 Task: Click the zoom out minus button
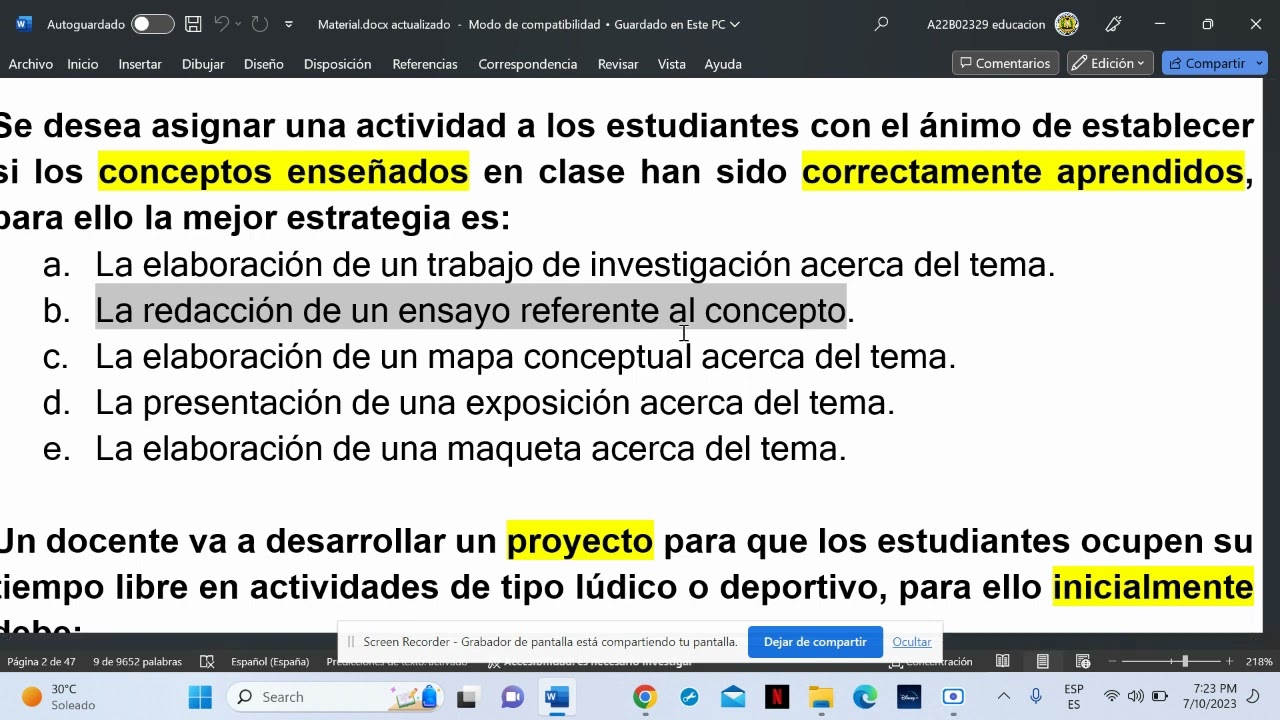(1112, 662)
